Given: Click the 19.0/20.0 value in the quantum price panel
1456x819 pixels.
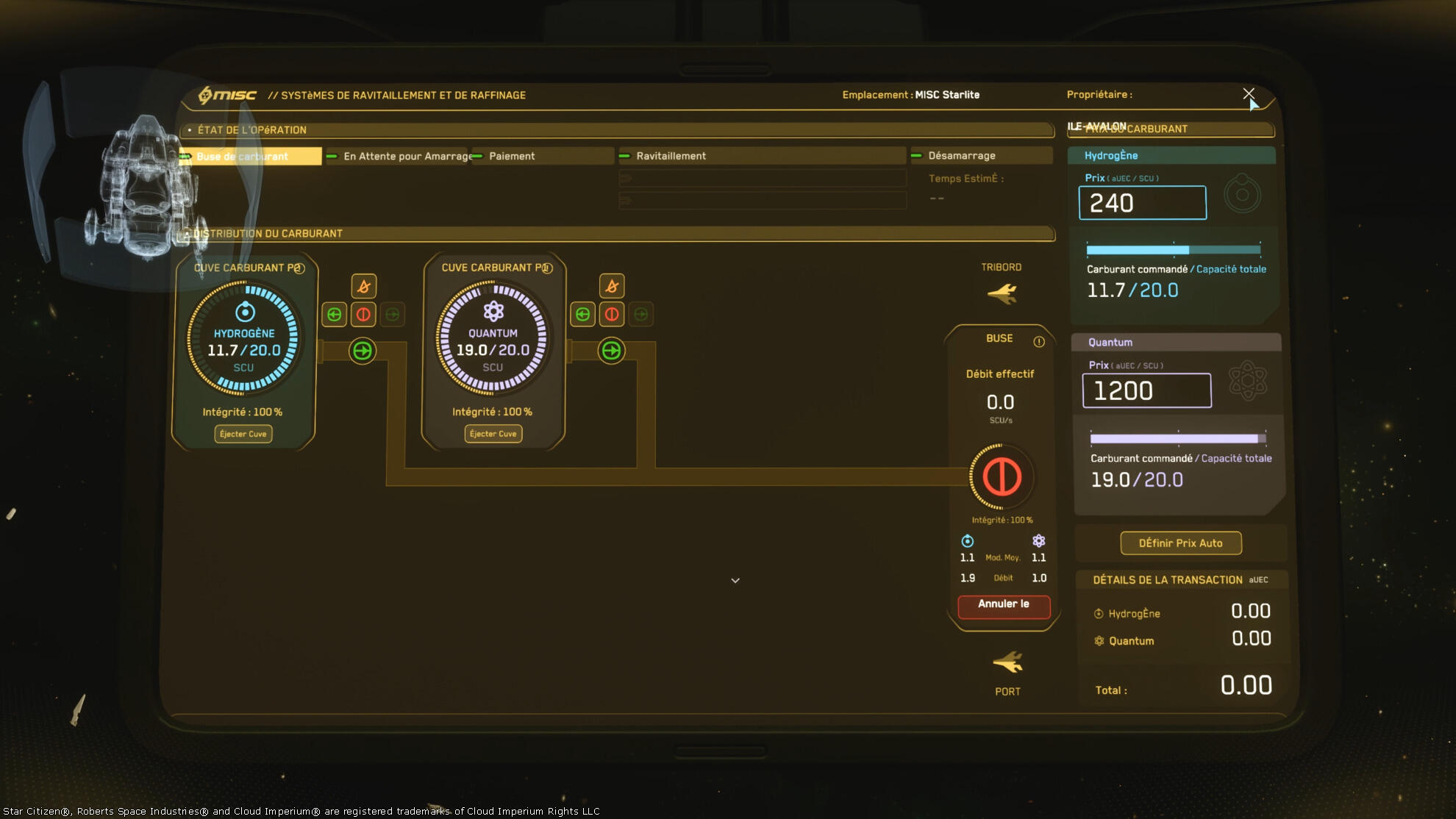Looking at the screenshot, I should pyautogui.click(x=1137, y=480).
